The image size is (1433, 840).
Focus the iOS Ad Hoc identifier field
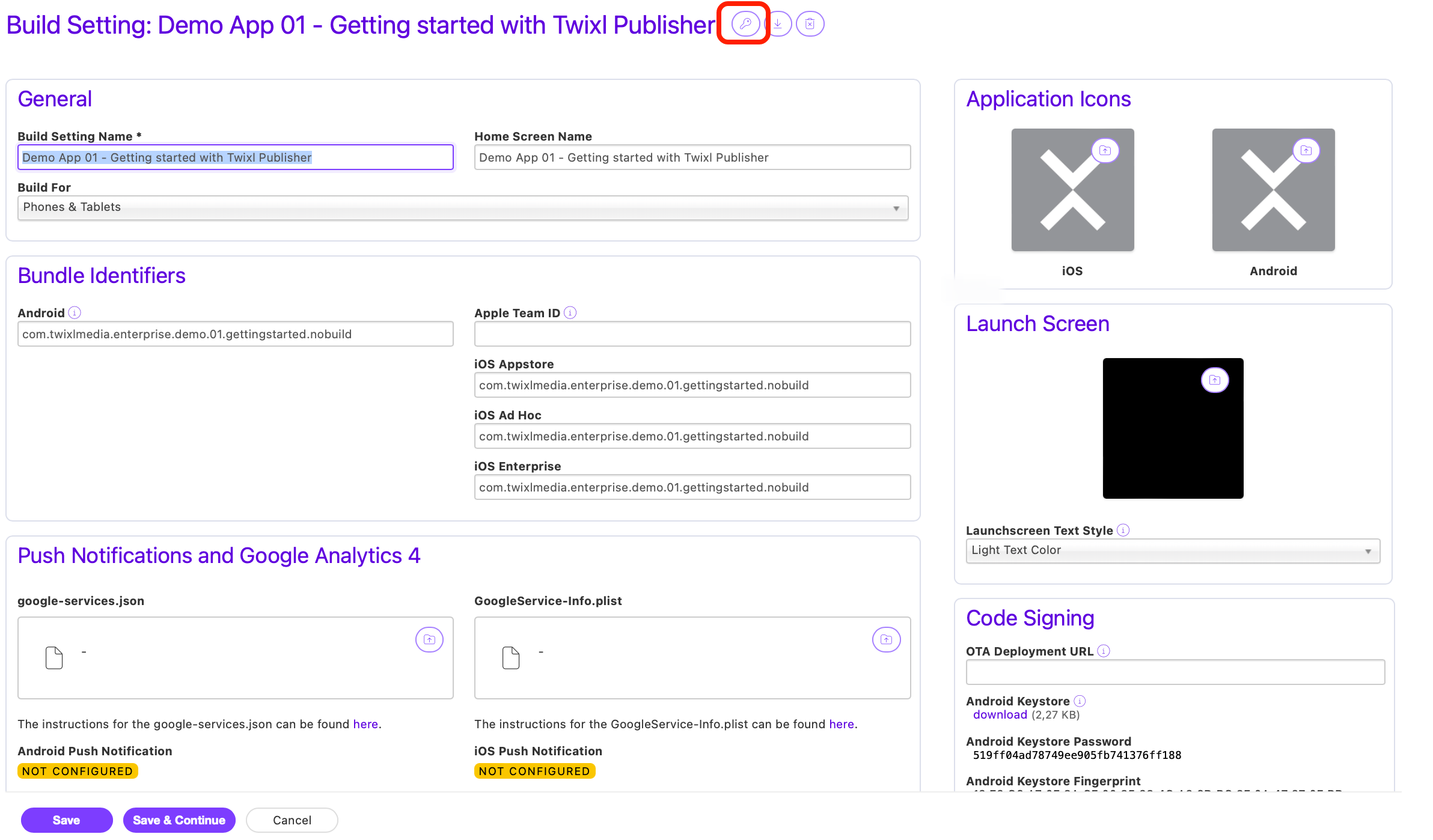pos(692,436)
